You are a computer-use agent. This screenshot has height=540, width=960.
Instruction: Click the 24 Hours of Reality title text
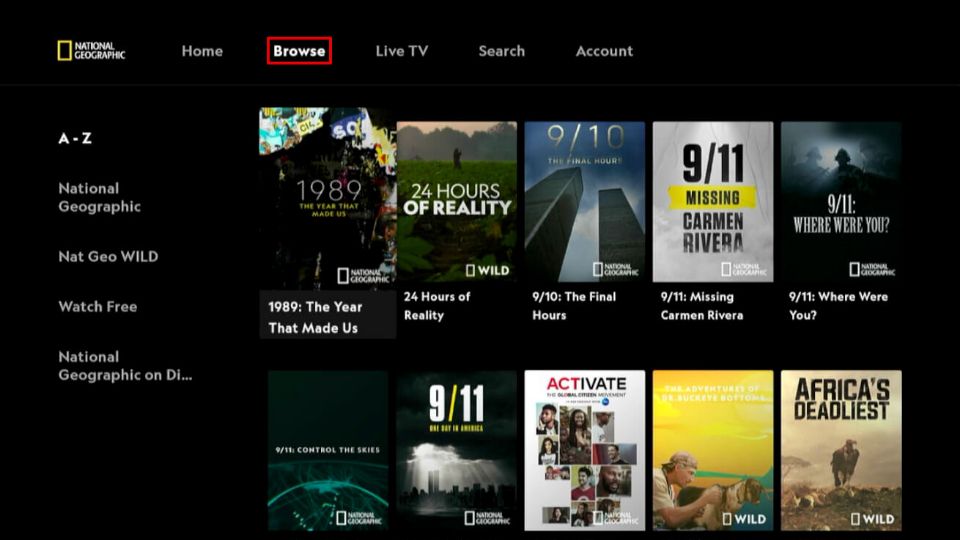437,306
